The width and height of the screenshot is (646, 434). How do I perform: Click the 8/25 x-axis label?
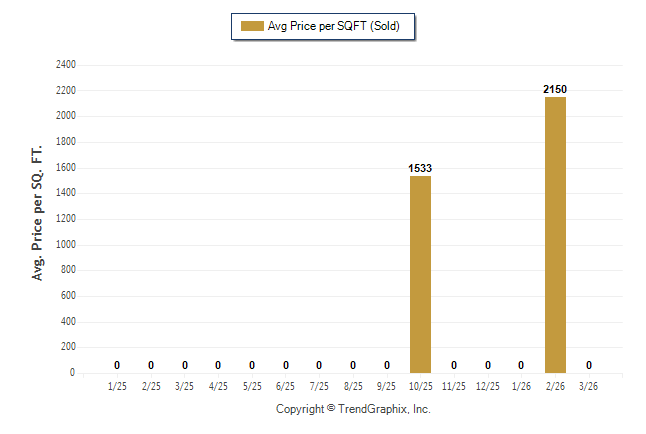click(x=353, y=386)
